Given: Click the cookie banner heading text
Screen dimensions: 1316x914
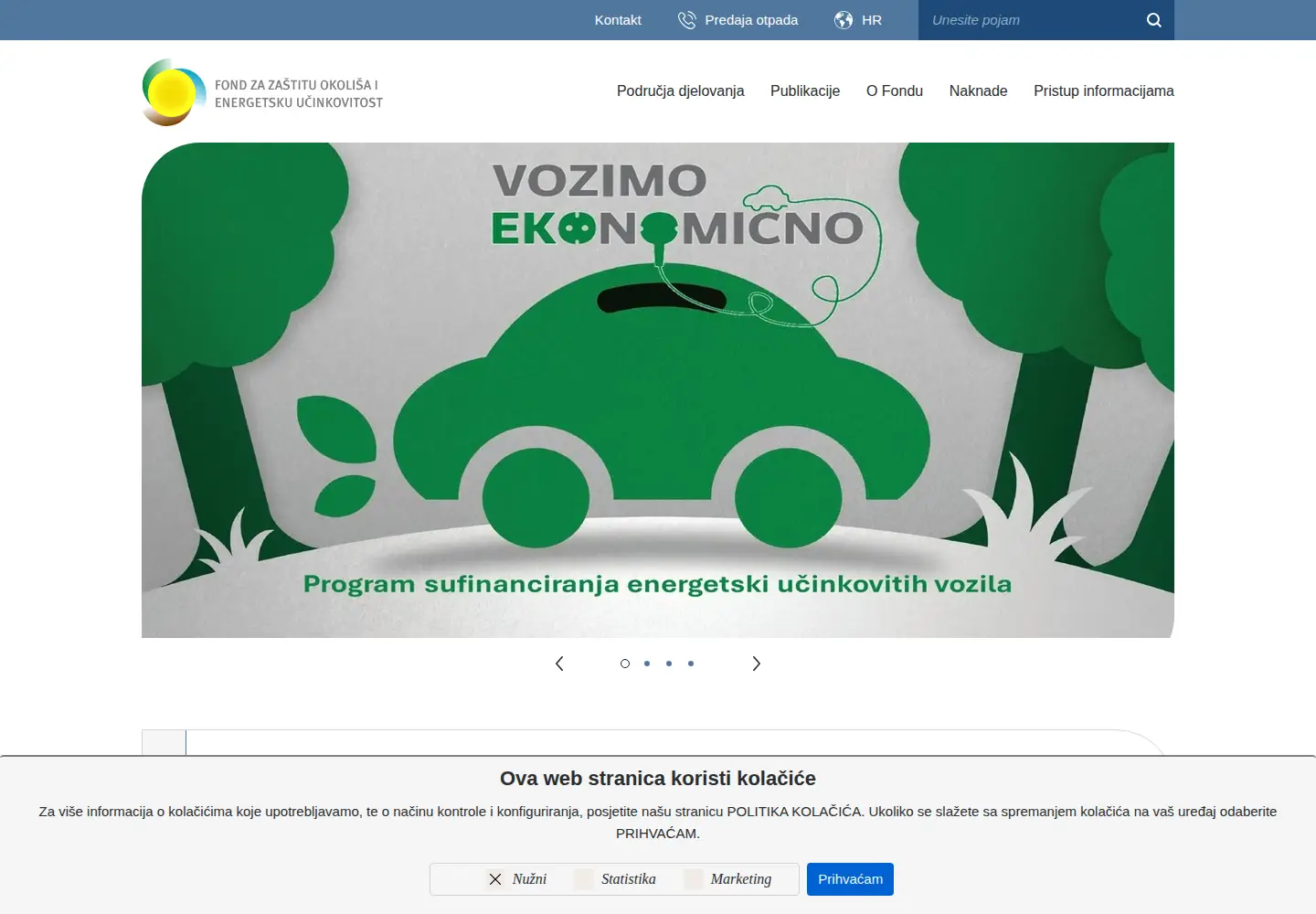Looking at the screenshot, I should coord(658,779).
